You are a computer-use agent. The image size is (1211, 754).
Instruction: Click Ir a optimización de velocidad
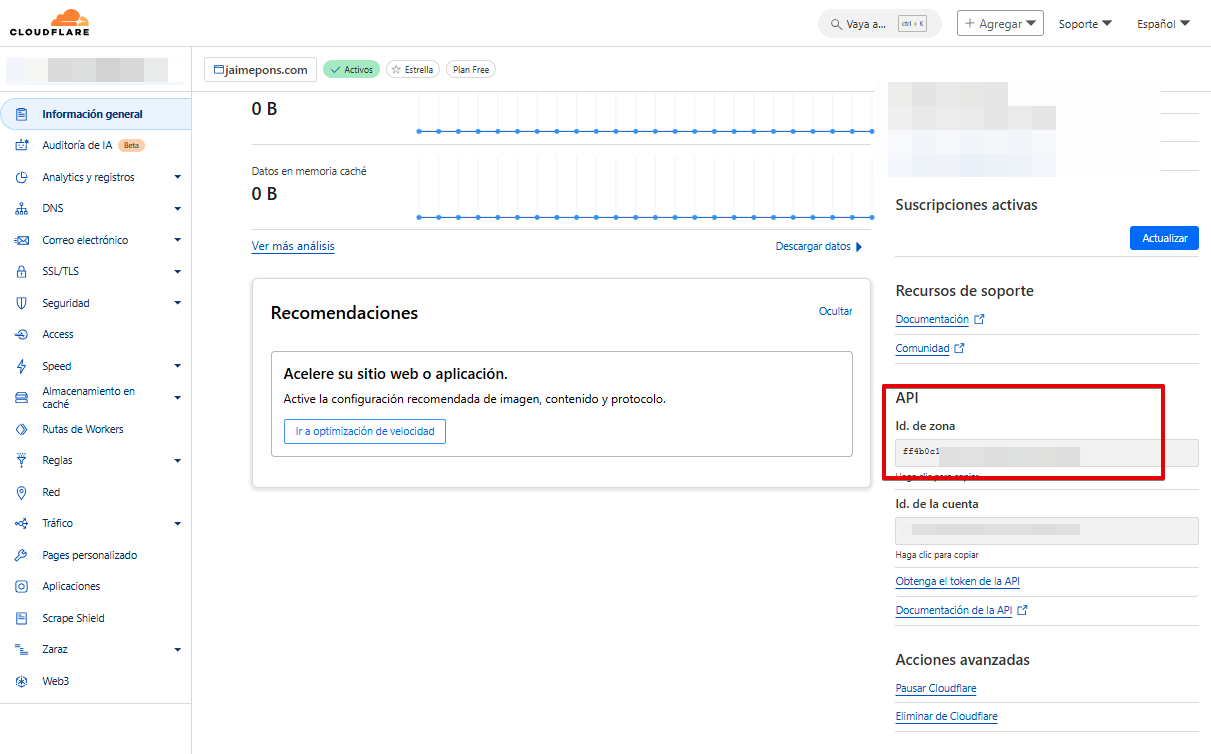click(364, 431)
